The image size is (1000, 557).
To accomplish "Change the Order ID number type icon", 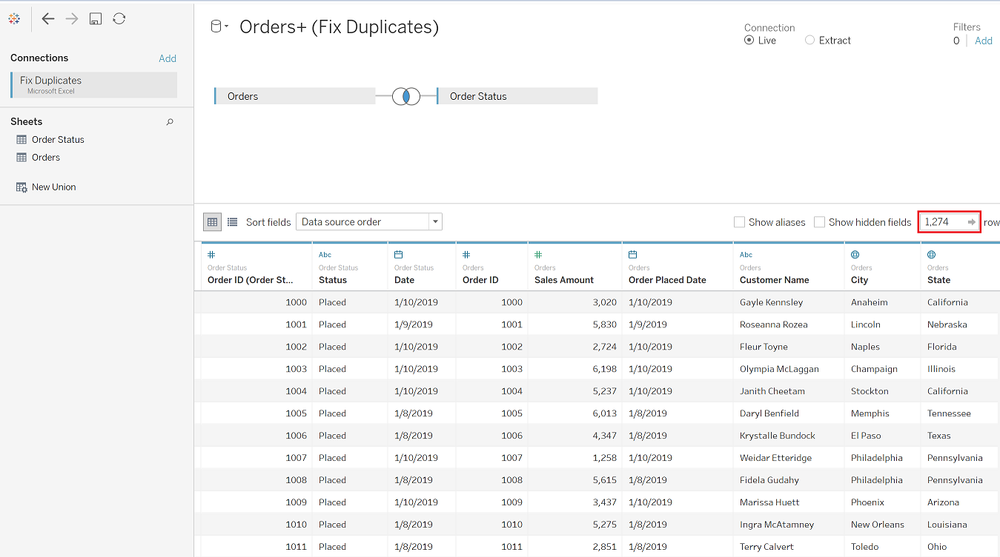I will [x=466, y=255].
